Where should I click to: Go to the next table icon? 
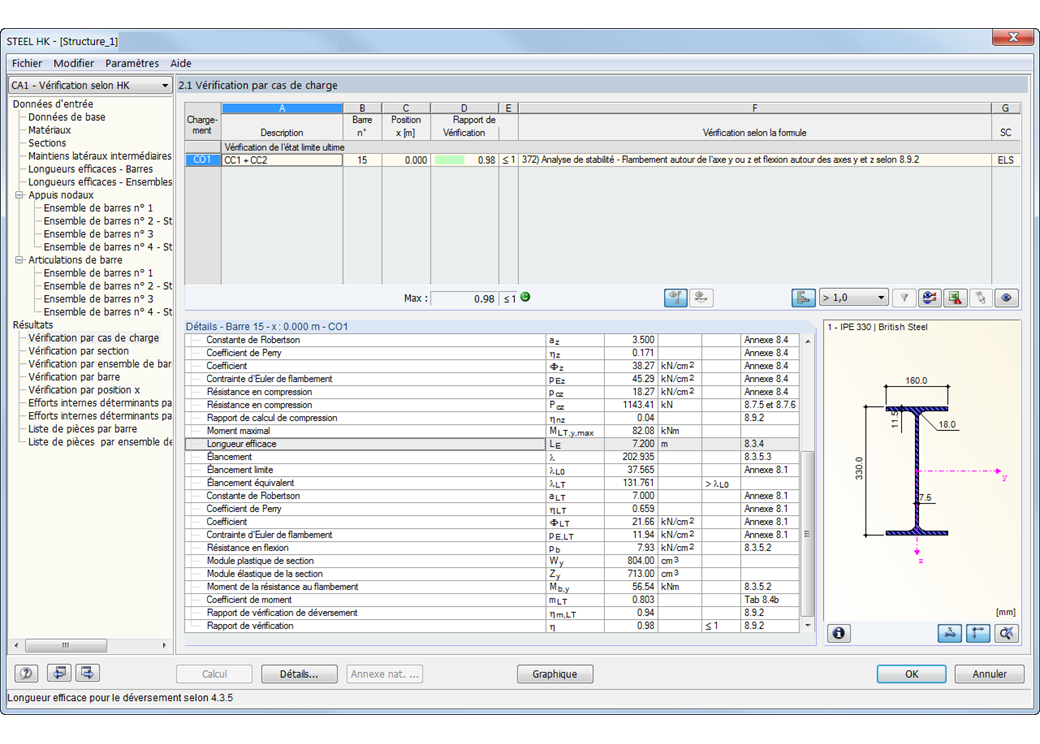(x=87, y=673)
